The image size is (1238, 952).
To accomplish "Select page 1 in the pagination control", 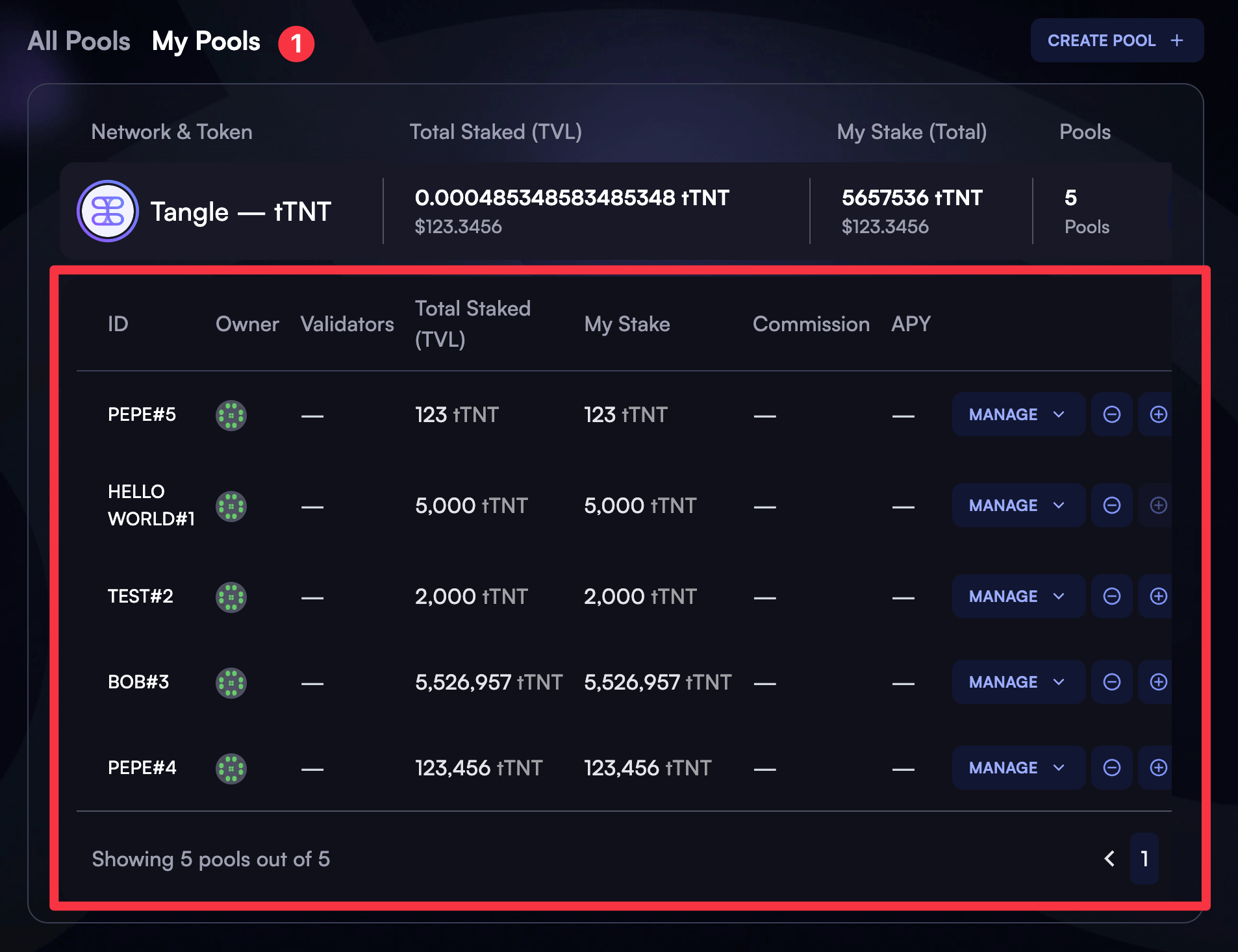I will [1144, 858].
